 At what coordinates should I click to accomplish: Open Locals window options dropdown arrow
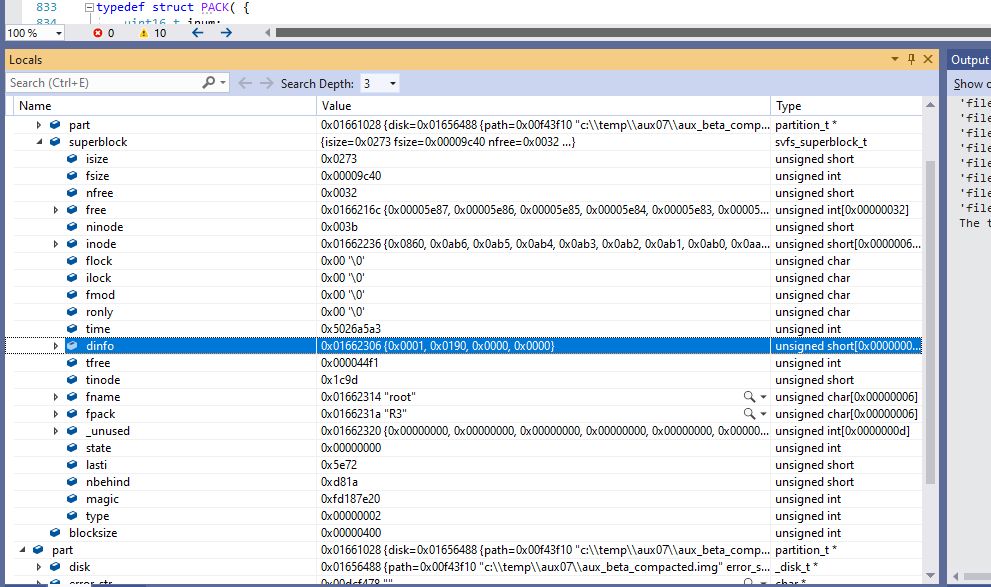coord(895,59)
